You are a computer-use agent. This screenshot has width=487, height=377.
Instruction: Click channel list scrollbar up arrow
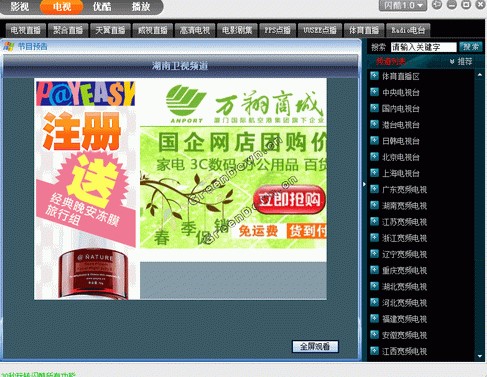tap(480, 75)
